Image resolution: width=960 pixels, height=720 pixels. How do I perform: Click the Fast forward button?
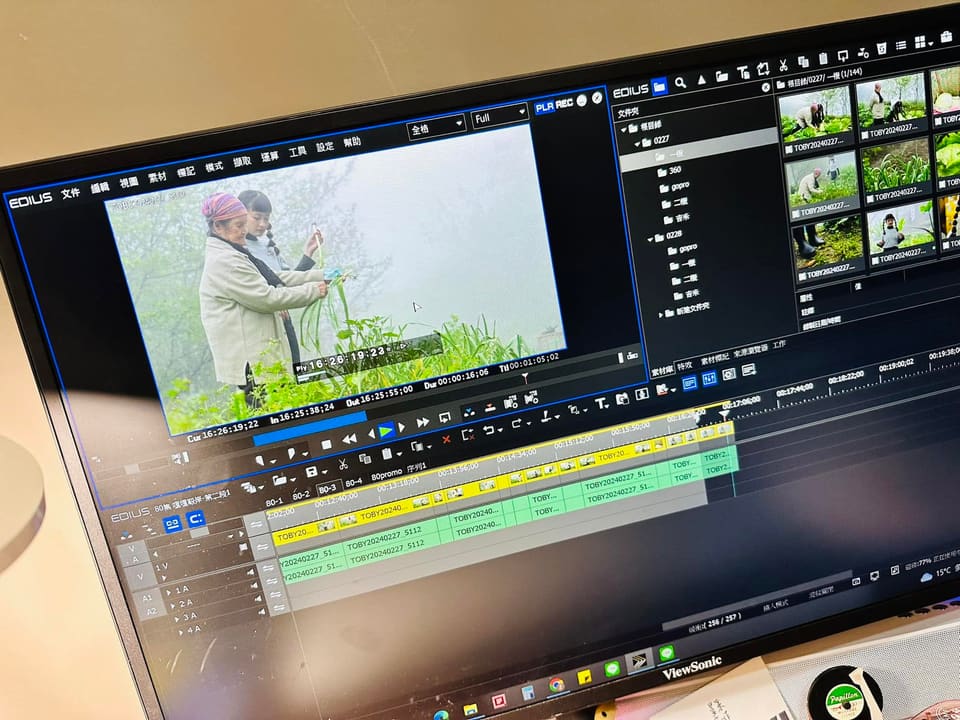coord(422,422)
